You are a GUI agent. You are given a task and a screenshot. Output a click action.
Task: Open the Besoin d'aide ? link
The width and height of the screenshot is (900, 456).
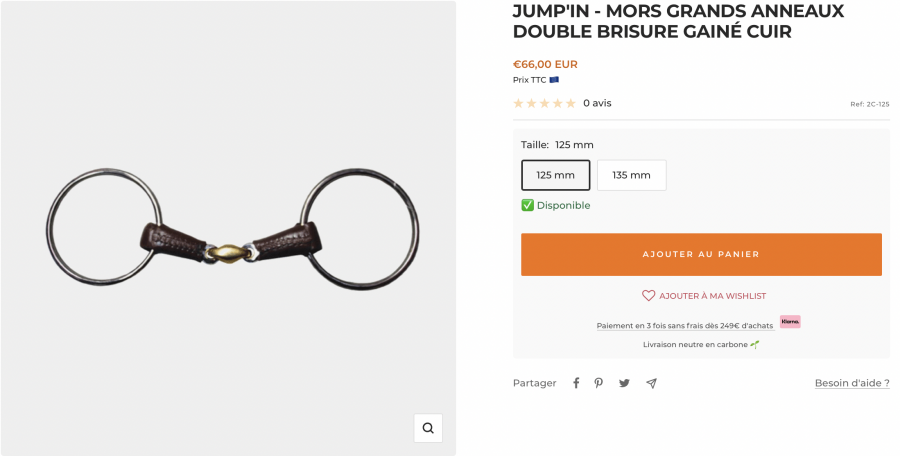pos(852,383)
